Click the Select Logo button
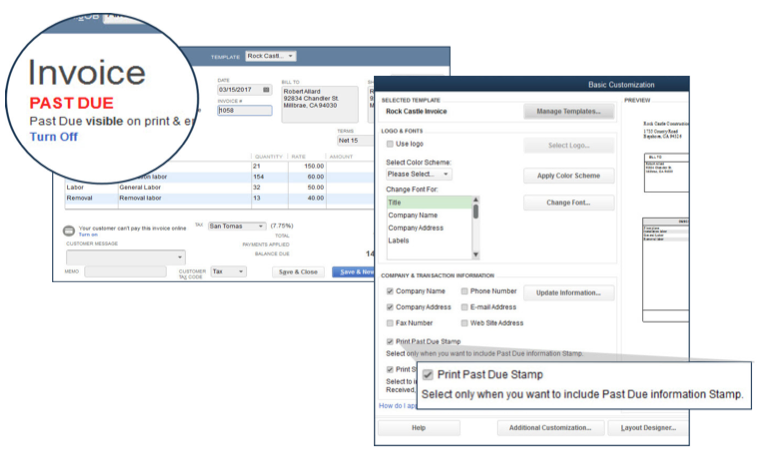This screenshot has width=768, height=453. [x=568, y=145]
